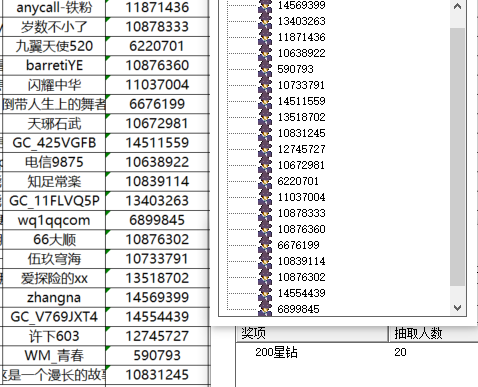Click the user icon beside 13403263
Image resolution: width=478 pixels, height=387 pixels.
click(x=265, y=21)
